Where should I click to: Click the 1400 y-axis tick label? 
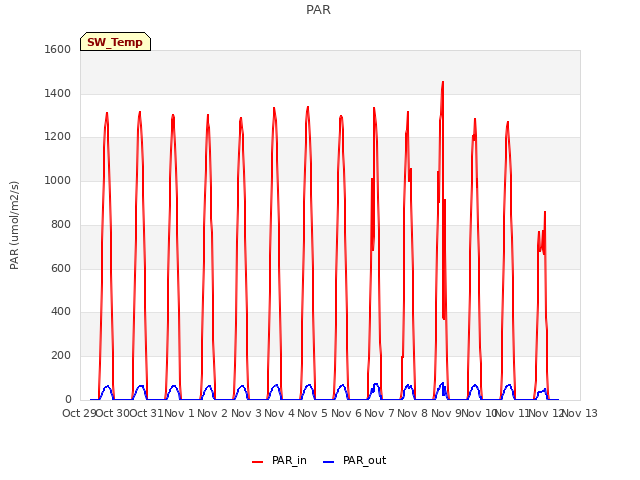[x=58, y=93]
